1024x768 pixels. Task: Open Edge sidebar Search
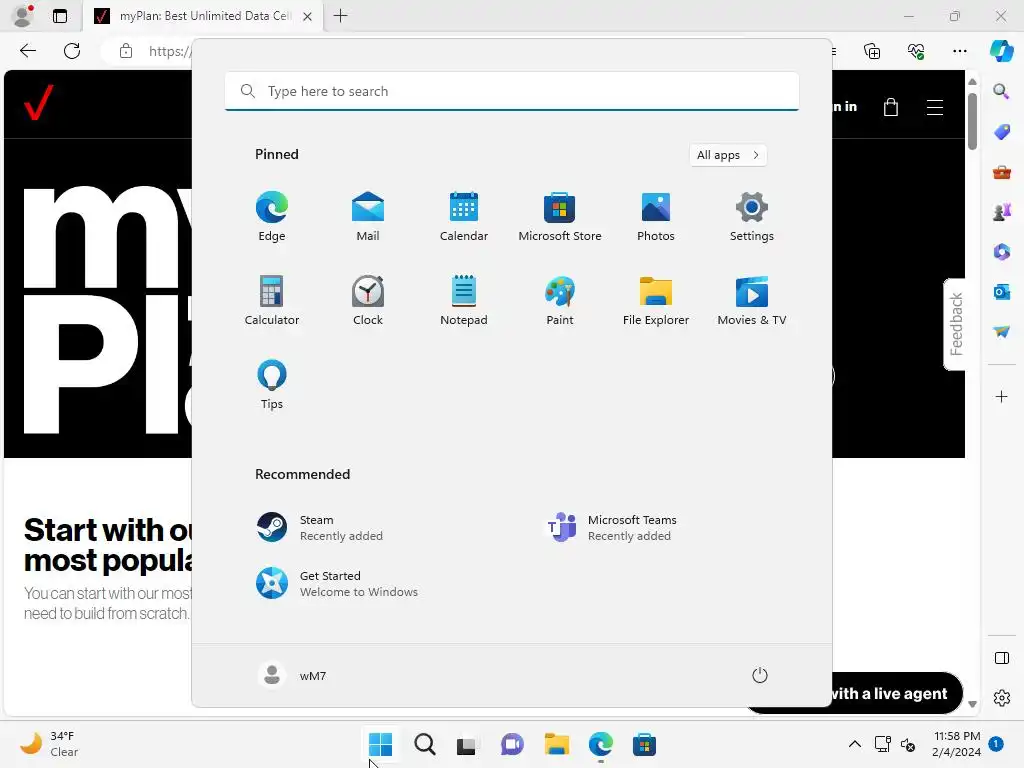[1001, 91]
